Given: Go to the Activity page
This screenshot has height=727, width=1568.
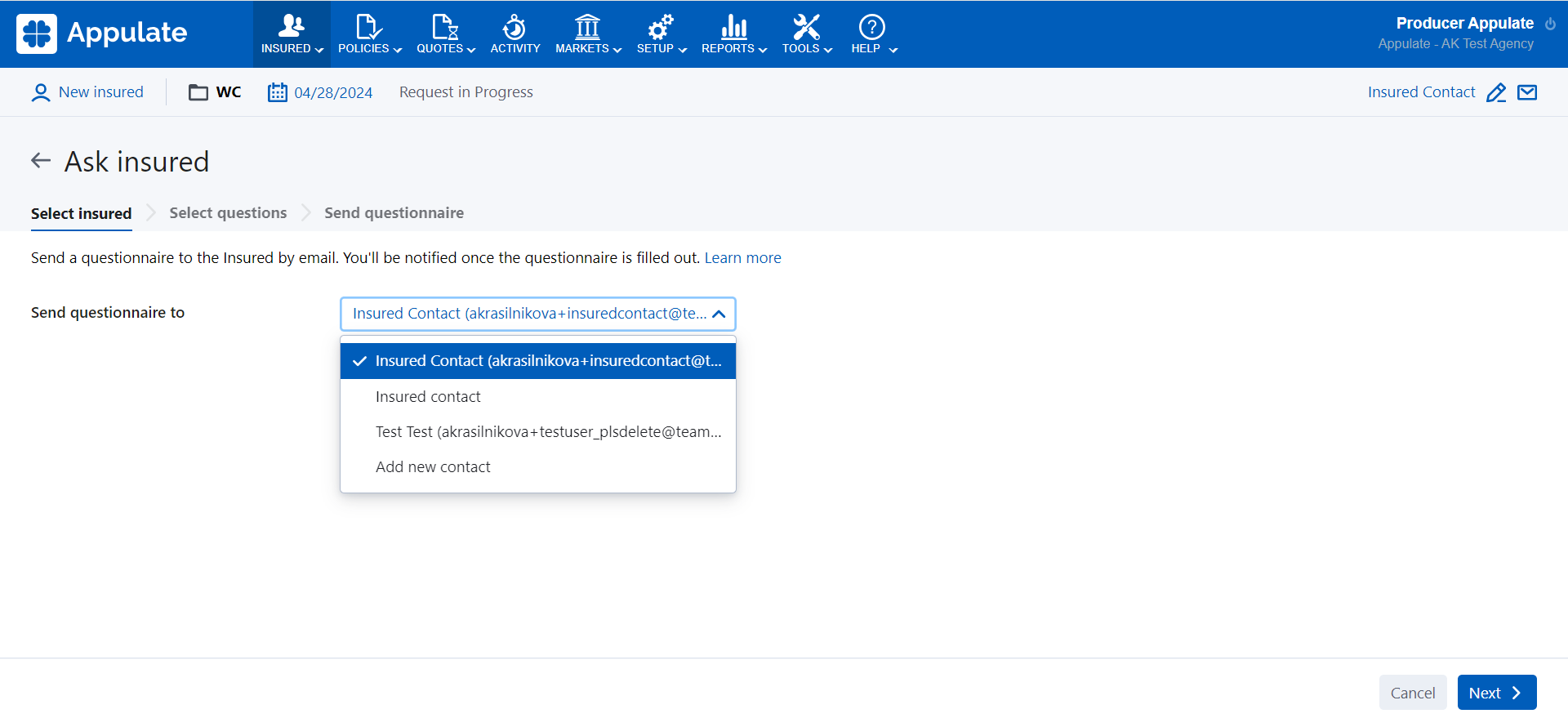Looking at the screenshot, I should [x=514, y=34].
